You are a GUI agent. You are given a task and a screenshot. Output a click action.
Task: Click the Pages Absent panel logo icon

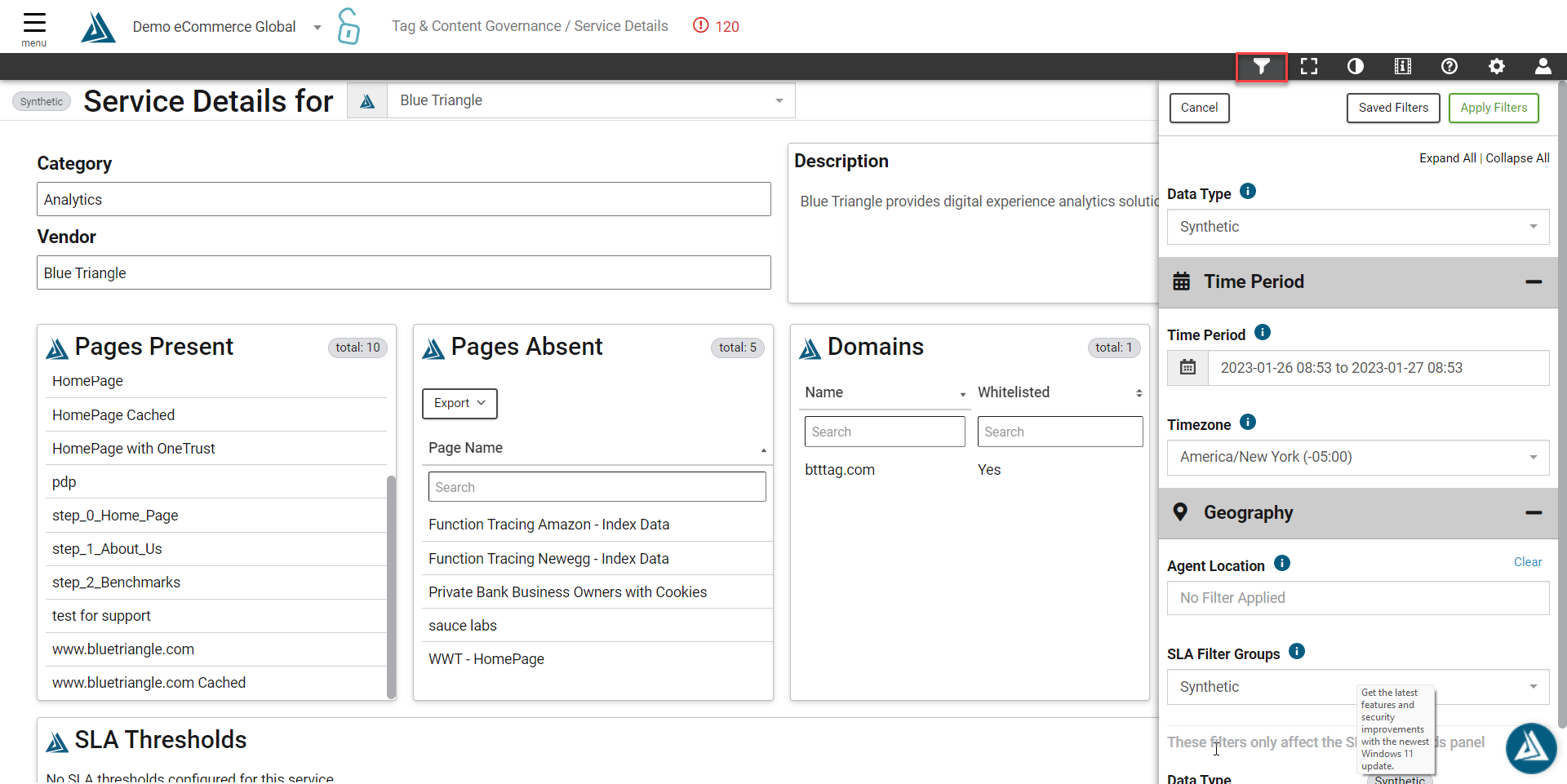[x=433, y=348]
